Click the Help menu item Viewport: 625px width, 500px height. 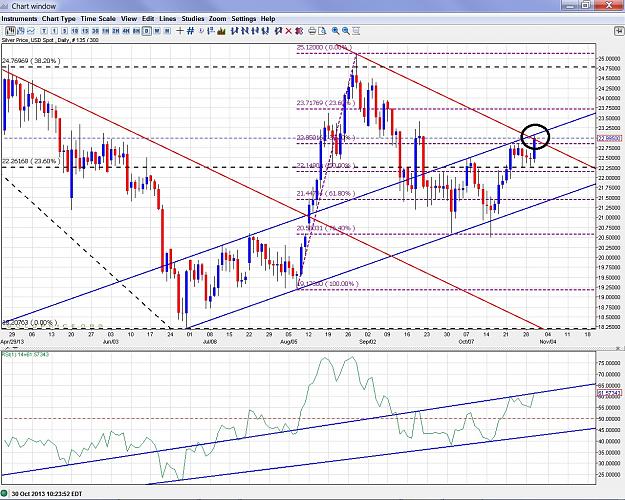[x=268, y=19]
